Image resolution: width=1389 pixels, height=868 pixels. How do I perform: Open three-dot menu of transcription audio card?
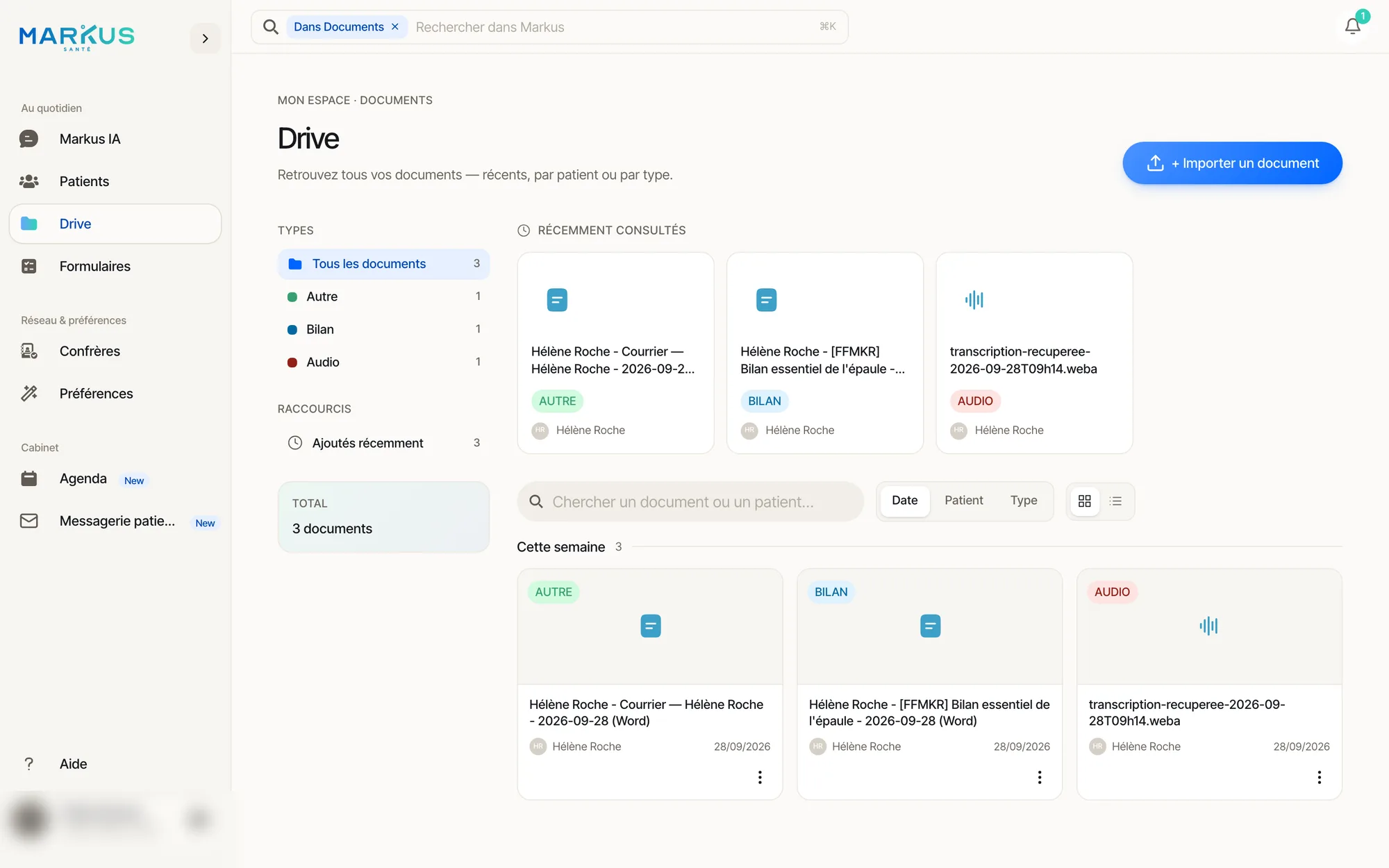[1320, 777]
